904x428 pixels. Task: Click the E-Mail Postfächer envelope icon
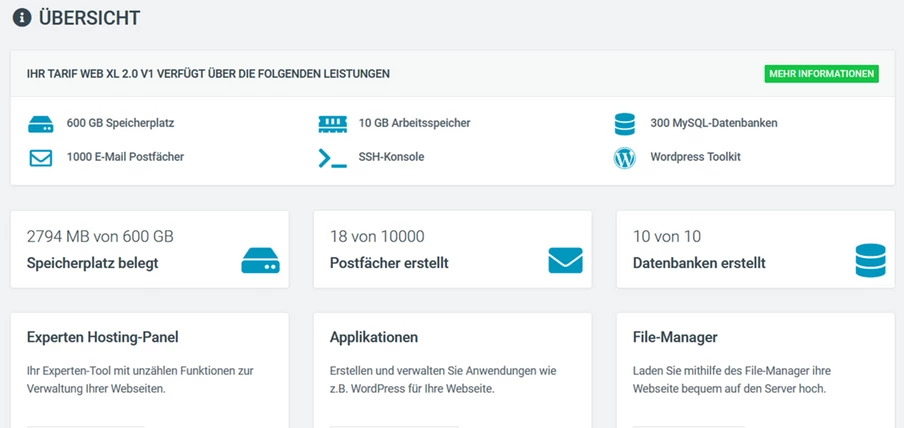point(40,157)
